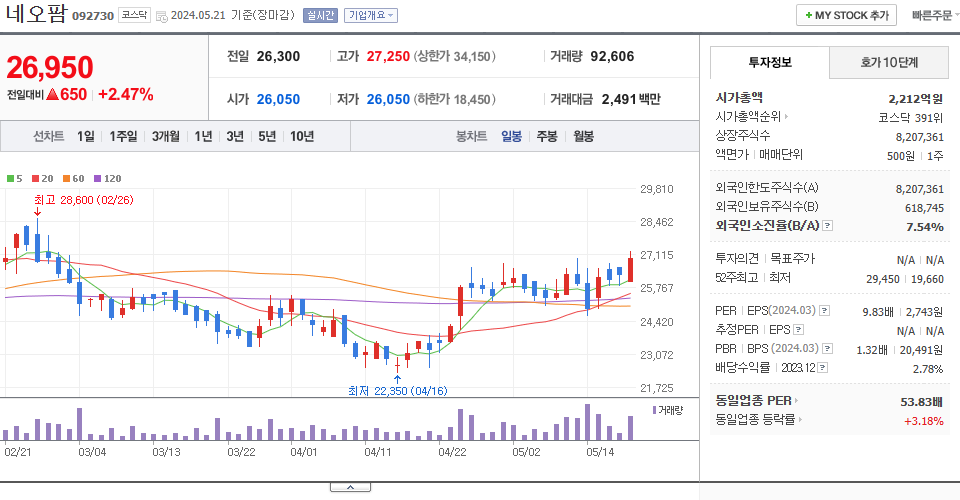960x500 pixels.
Task: Select 주봉 weekly candle chart
Action: tap(547, 136)
